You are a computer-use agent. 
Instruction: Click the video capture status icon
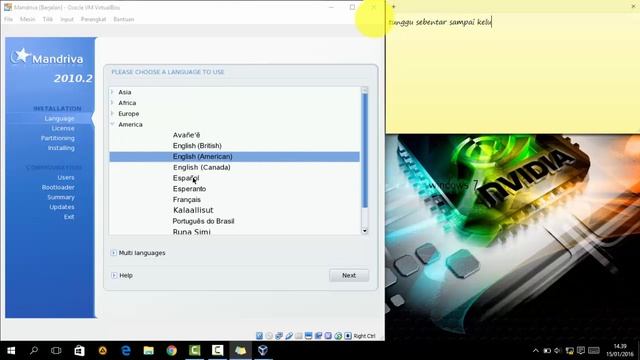pos(318,336)
